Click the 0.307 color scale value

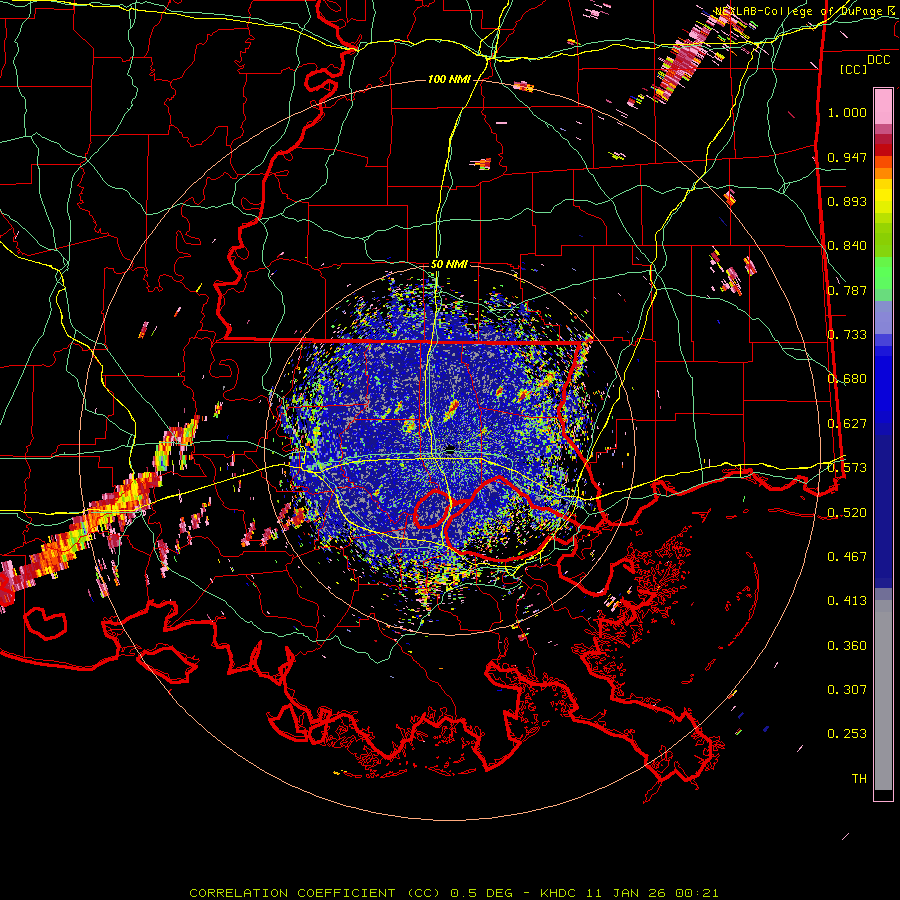point(847,690)
